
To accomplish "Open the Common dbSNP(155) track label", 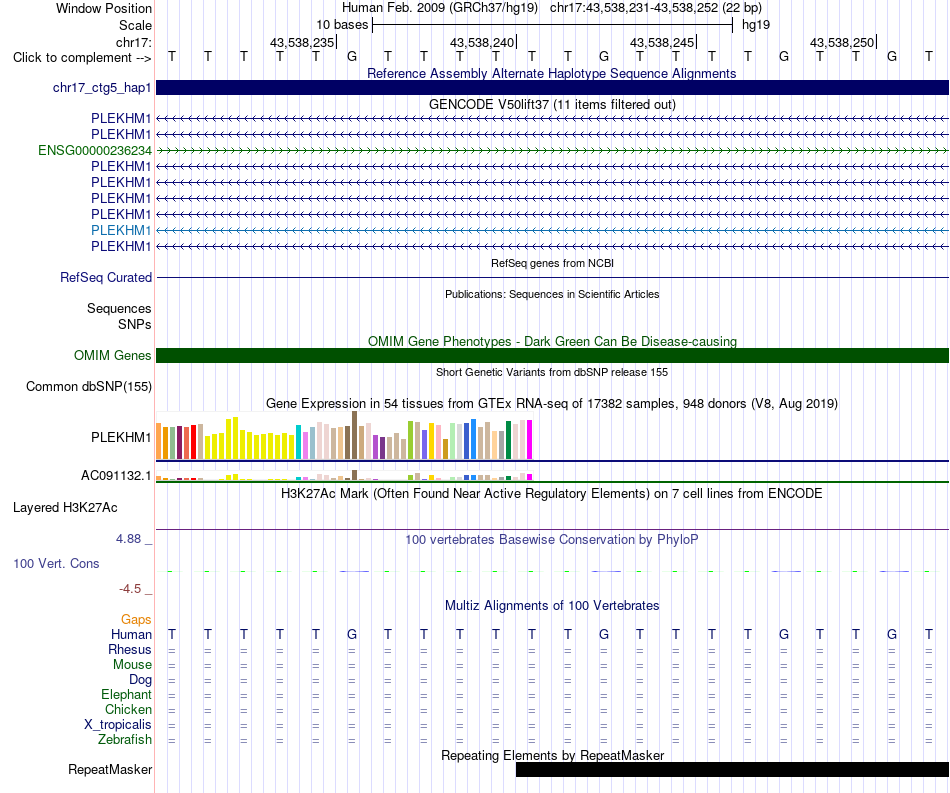I will 89,387.
